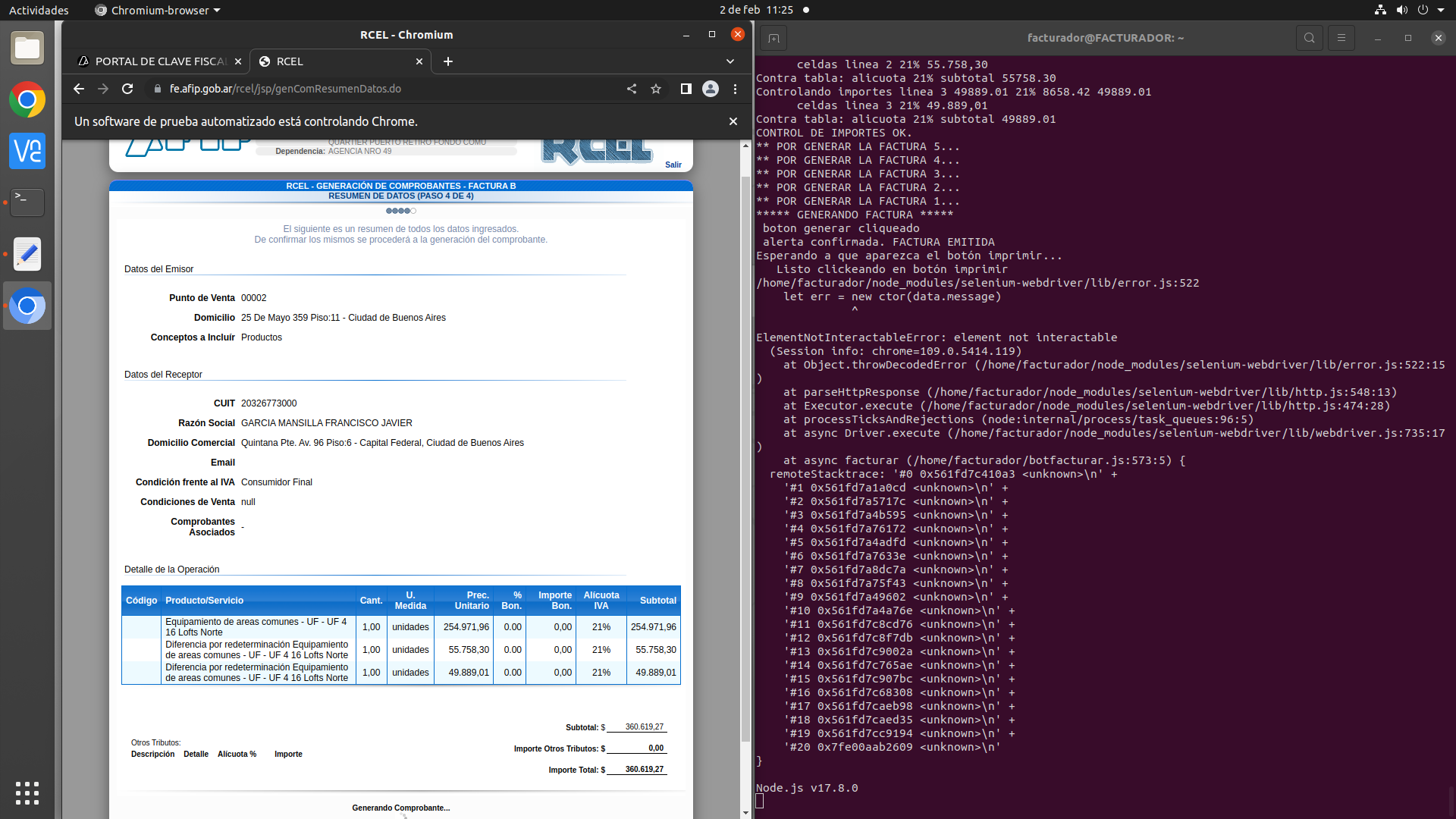
Task: Expand the tab search chevron
Action: [x=730, y=61]
